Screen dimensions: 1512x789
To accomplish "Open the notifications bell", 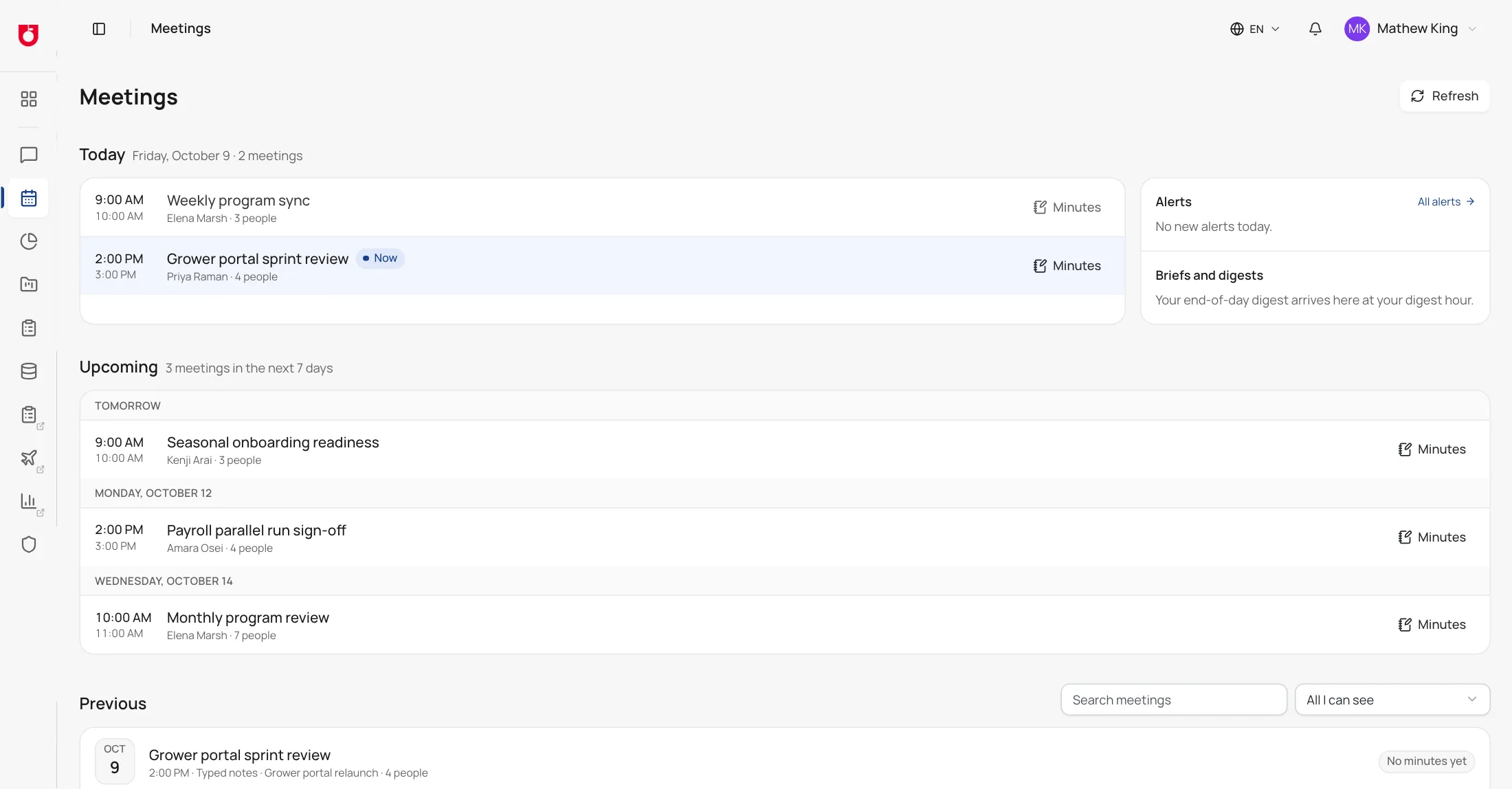I will [1315, 29].
